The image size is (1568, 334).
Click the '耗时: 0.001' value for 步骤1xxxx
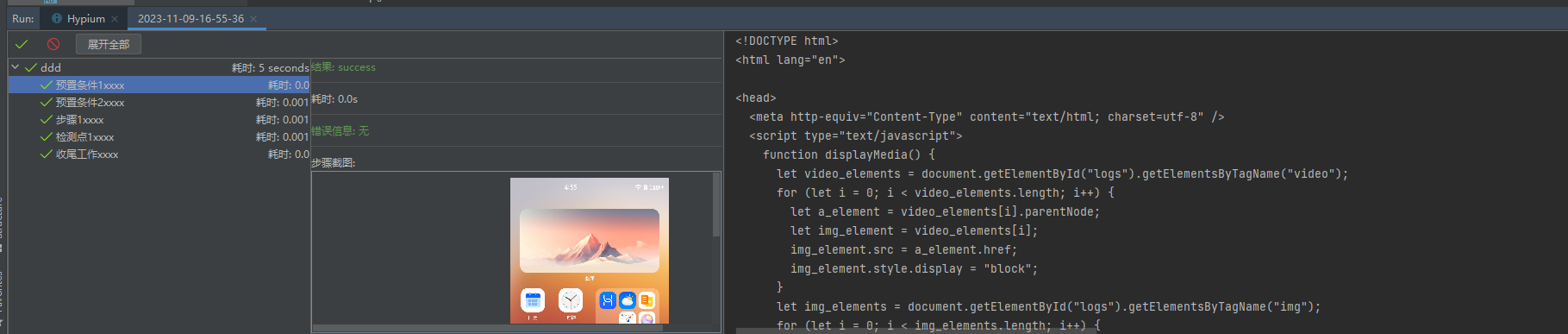point(282,119)
